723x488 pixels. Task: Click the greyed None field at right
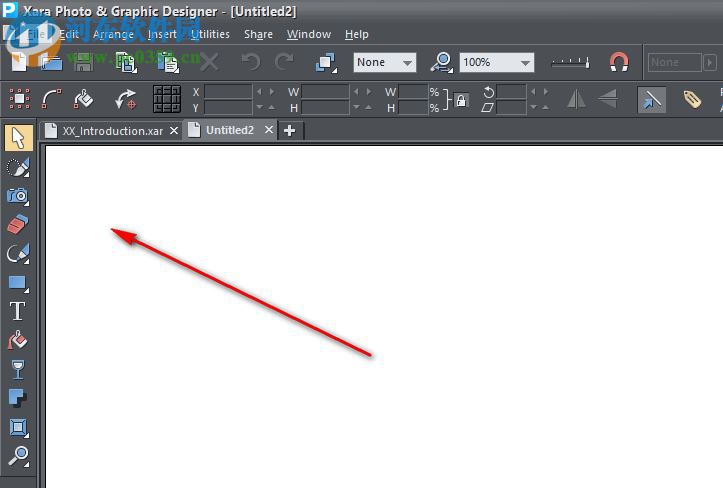click(x=675, y=62)
